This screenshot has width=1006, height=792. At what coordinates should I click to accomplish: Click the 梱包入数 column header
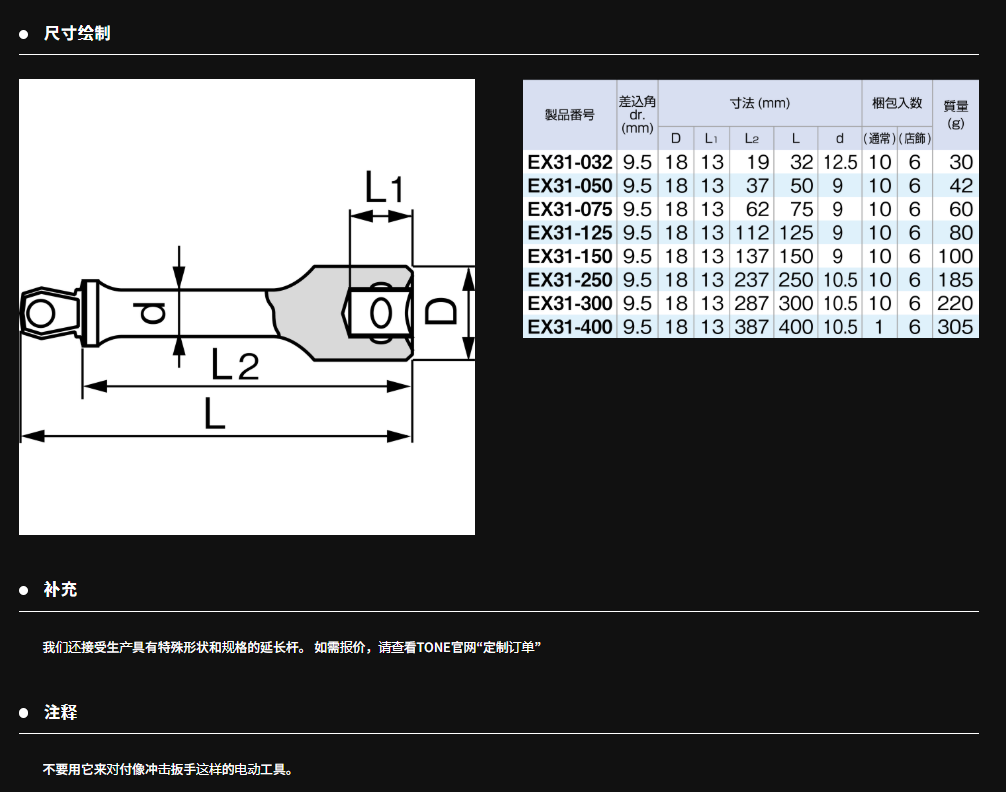tap(896, 103)
